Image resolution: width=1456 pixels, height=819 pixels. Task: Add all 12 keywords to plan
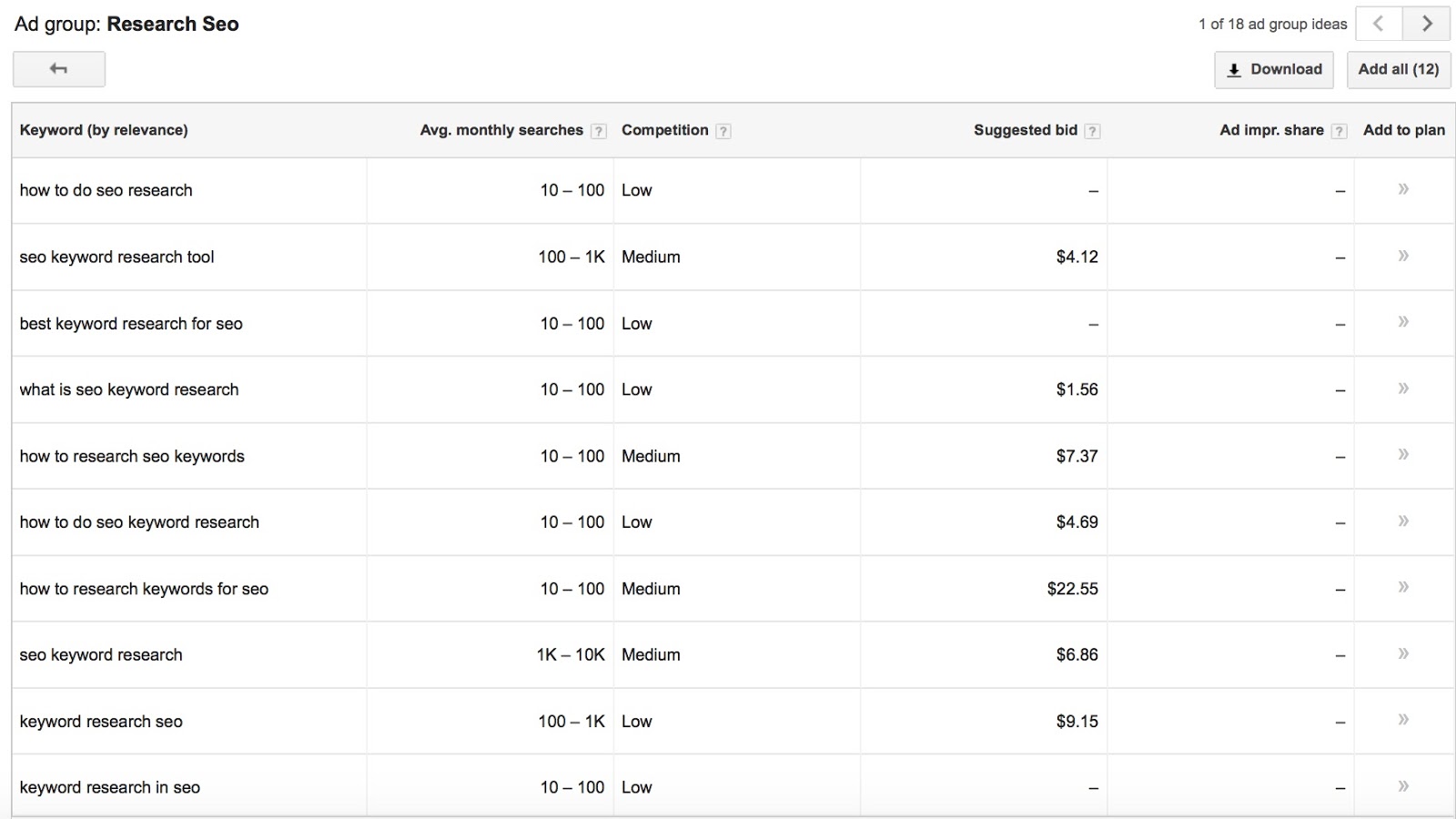pos(1399,69)
